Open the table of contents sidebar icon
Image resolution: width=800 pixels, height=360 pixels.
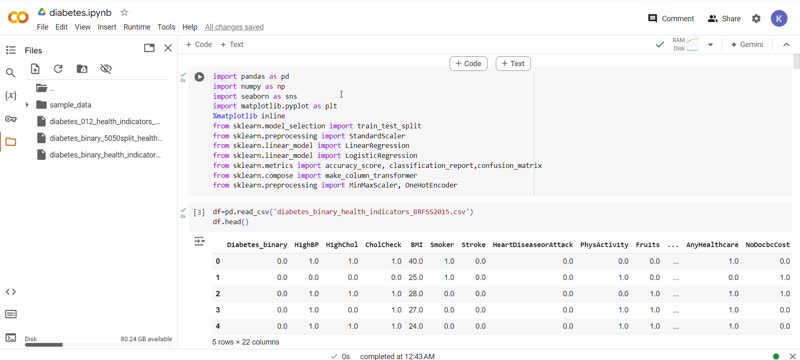coord(10,50)
